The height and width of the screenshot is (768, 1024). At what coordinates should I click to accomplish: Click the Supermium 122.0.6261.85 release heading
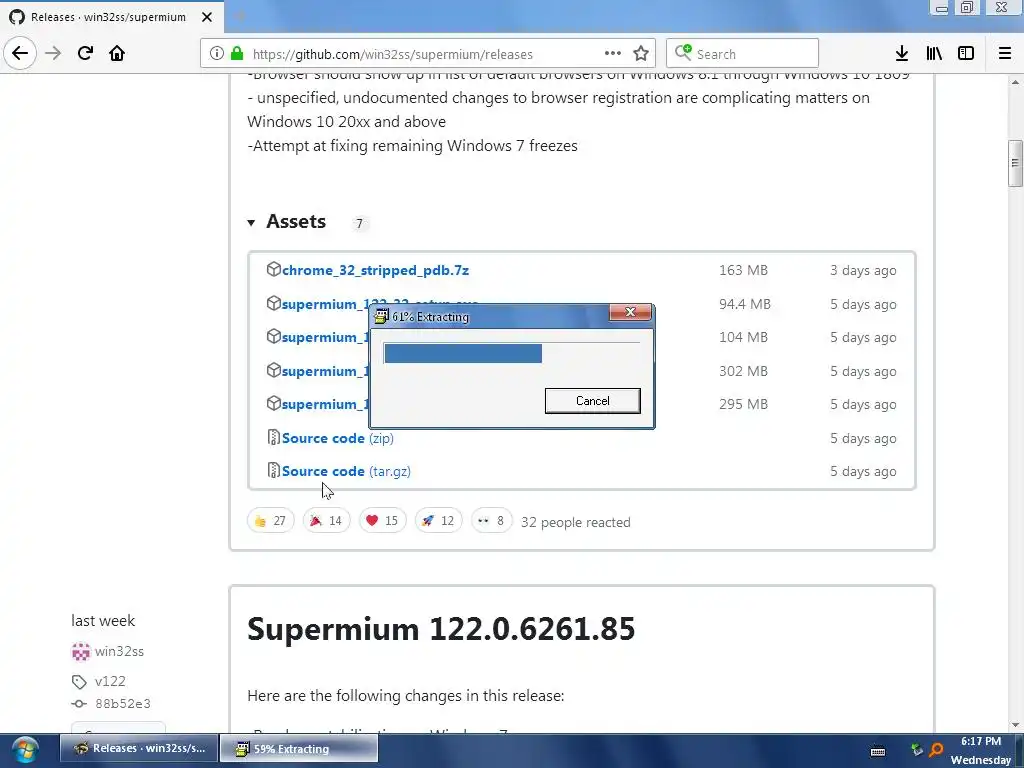441,629
